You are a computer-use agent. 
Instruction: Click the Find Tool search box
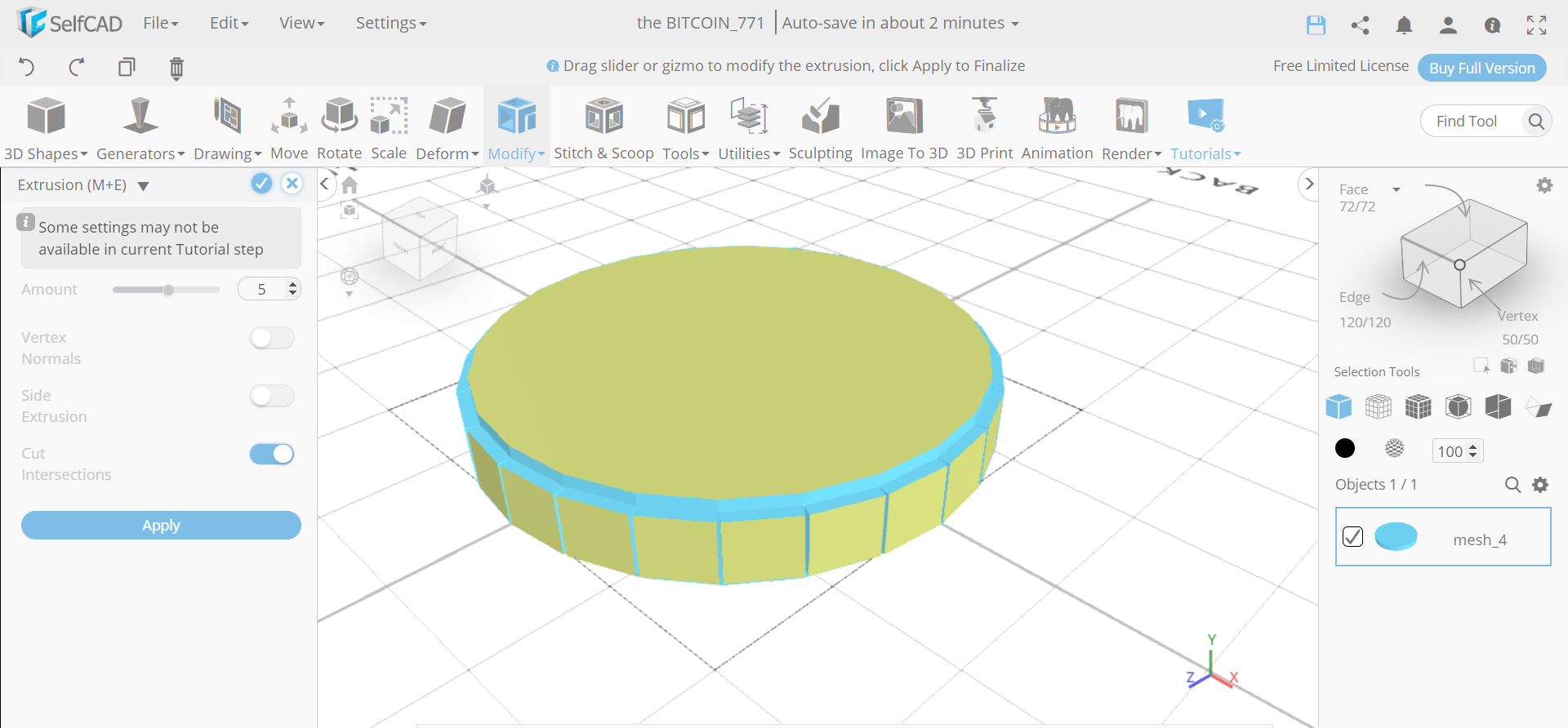coord(1486,121)
